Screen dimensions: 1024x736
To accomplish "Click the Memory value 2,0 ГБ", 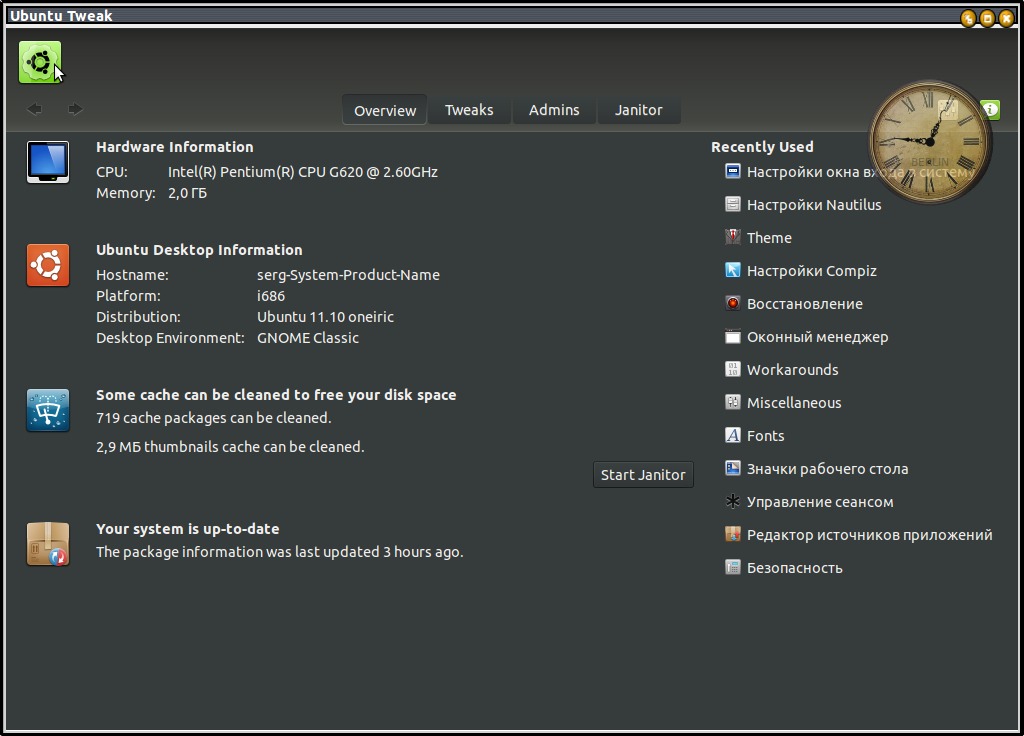I will tap(187, 193).
